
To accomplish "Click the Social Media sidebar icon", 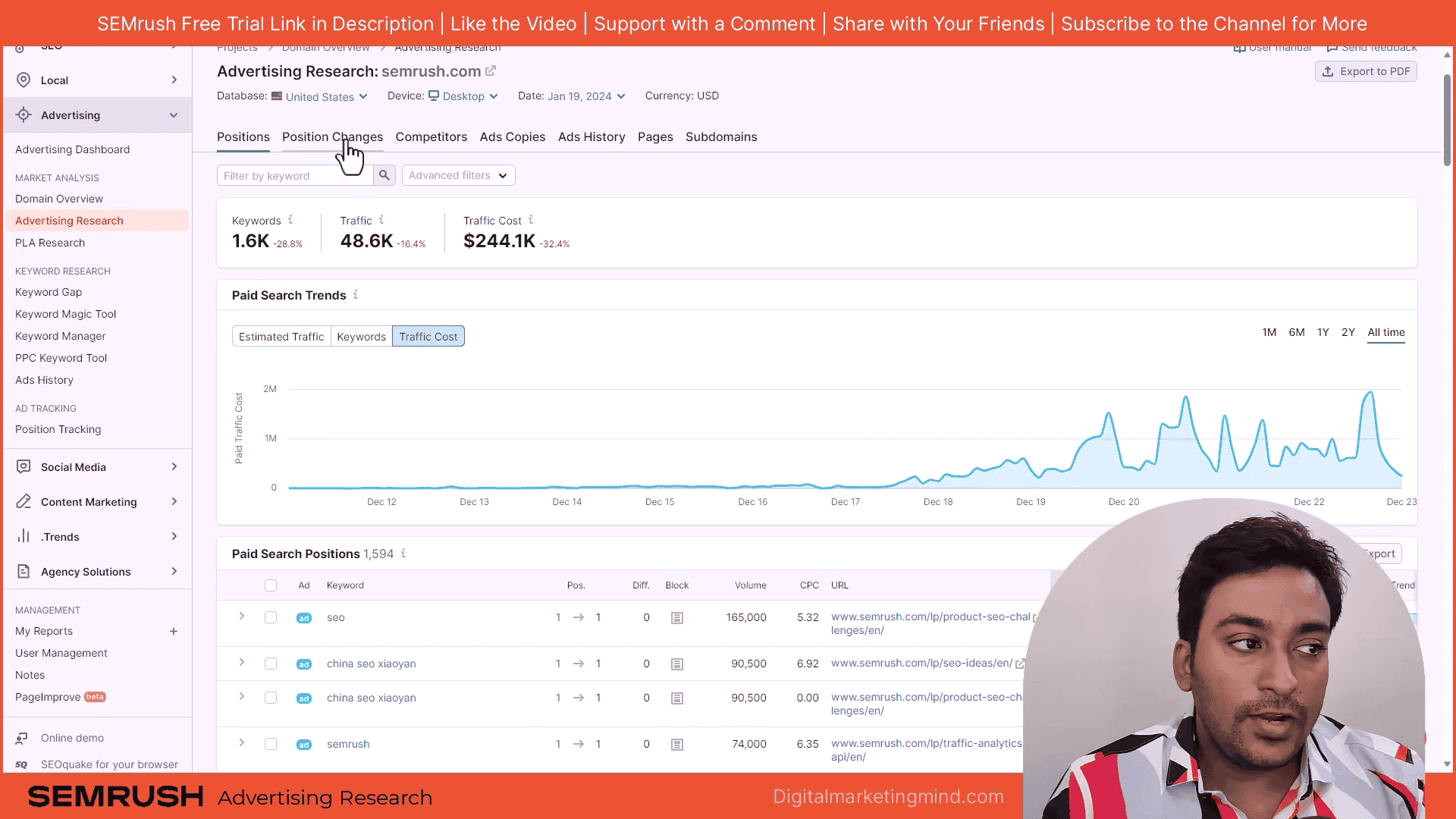I will pos(24,467).
